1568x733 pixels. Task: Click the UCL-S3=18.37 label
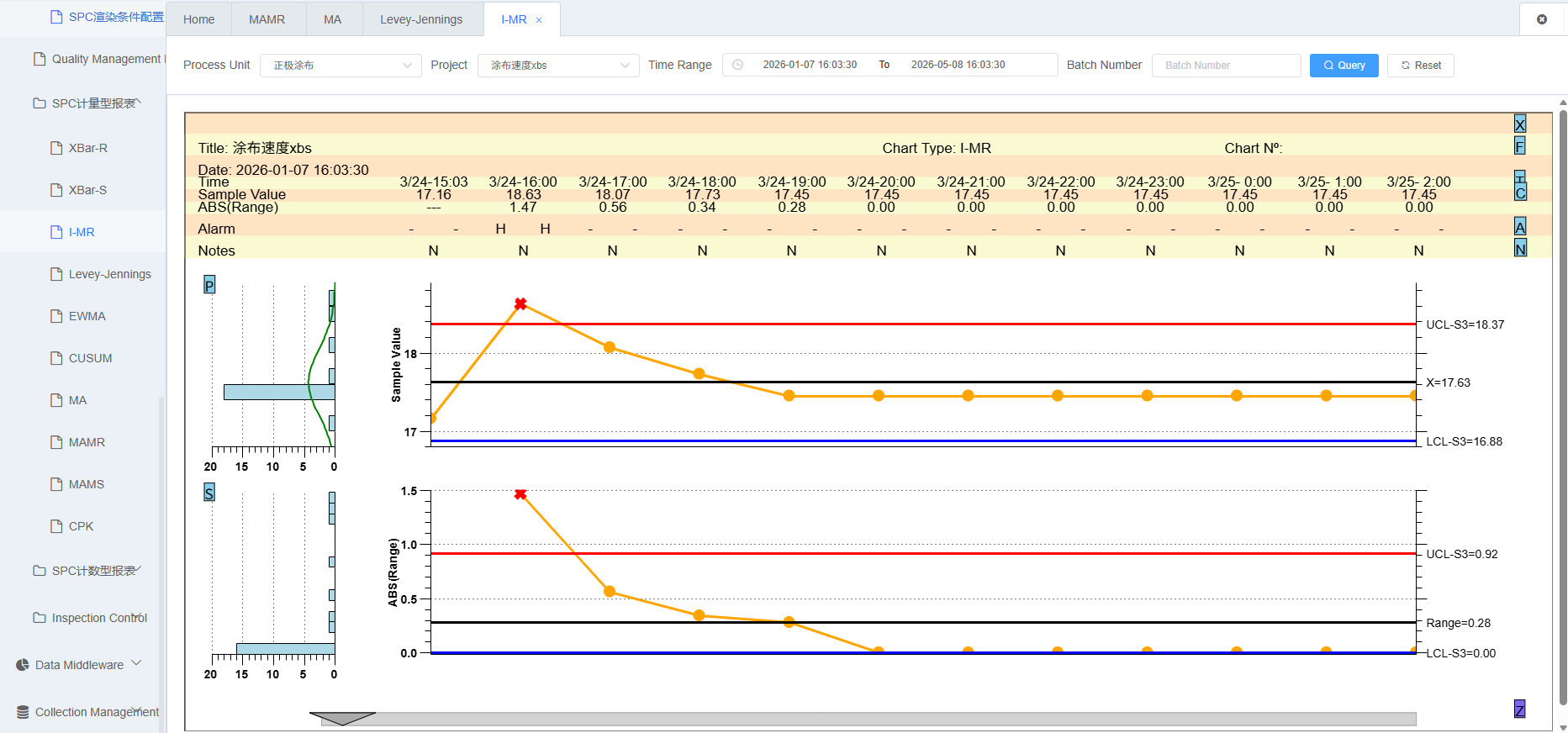(1465, 324)
